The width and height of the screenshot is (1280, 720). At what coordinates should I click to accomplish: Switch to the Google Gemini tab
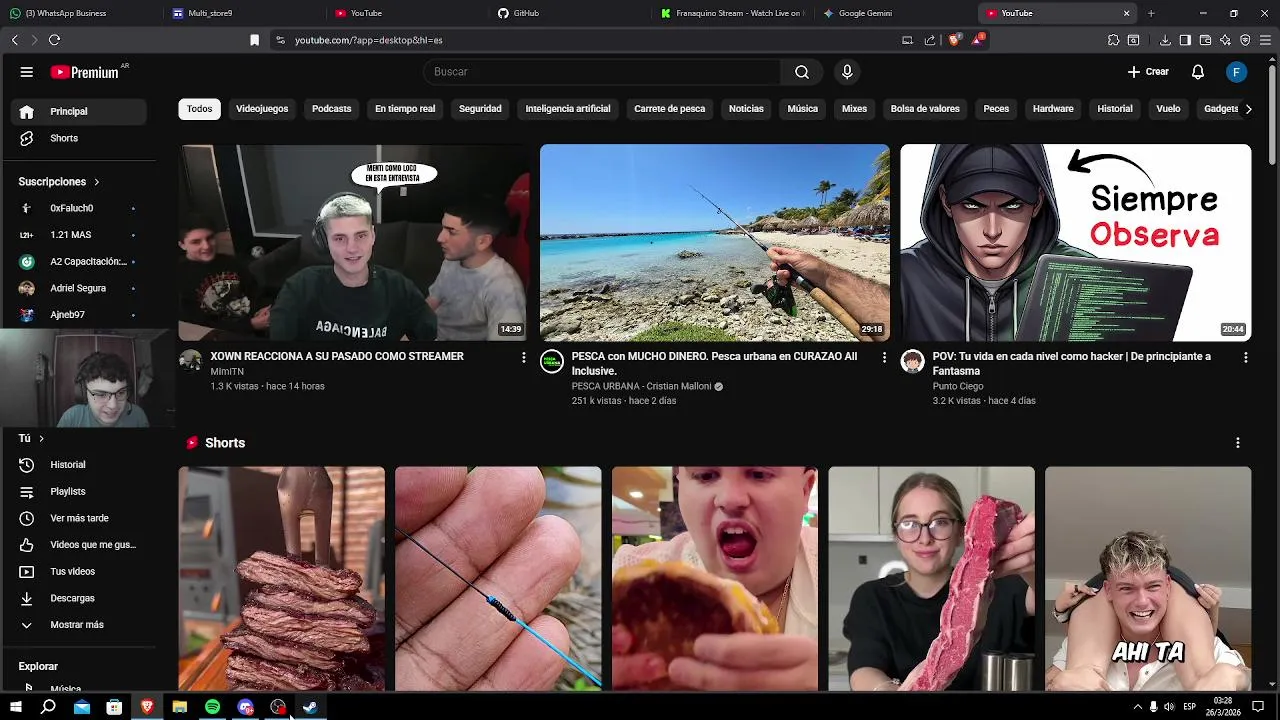[x=895, y=13]
